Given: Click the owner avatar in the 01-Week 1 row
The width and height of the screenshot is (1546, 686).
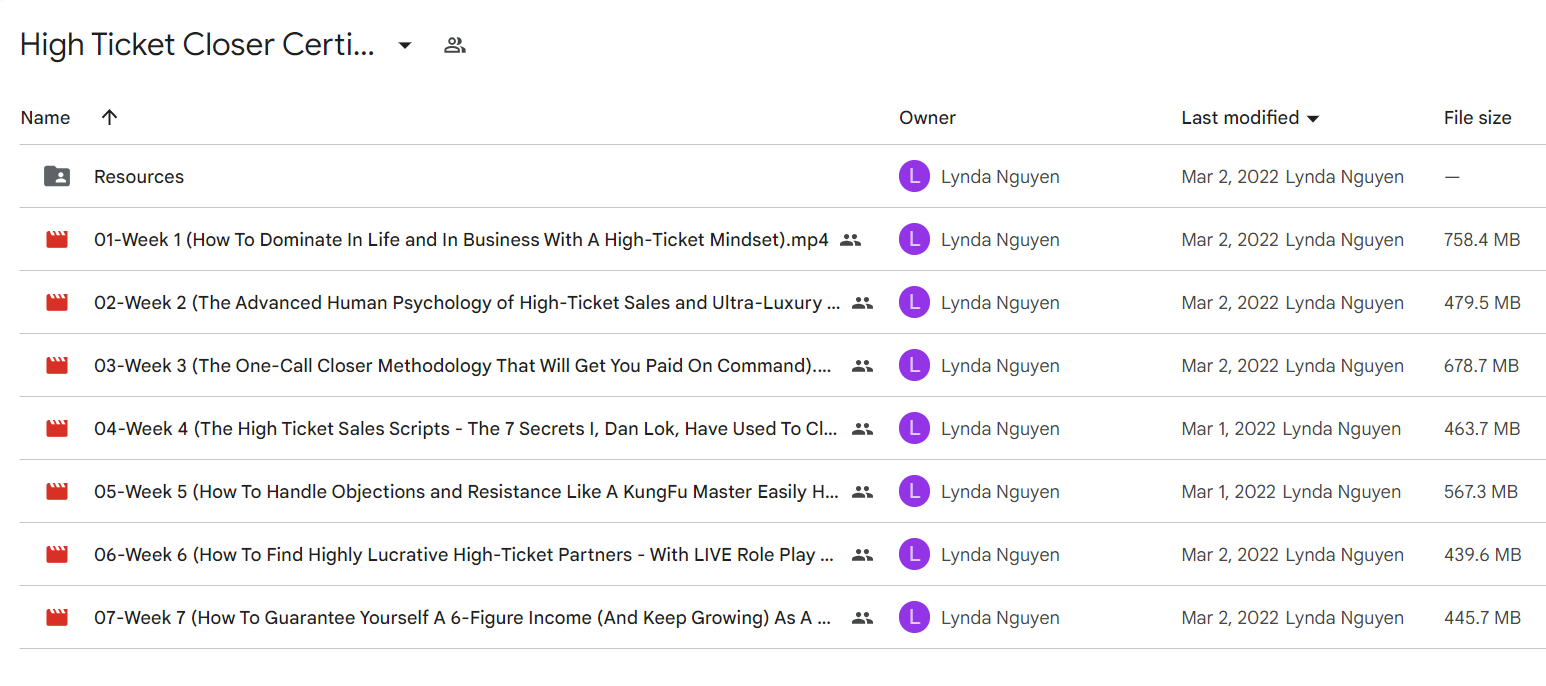Looking at the screenshot, I should click(914, 240).
